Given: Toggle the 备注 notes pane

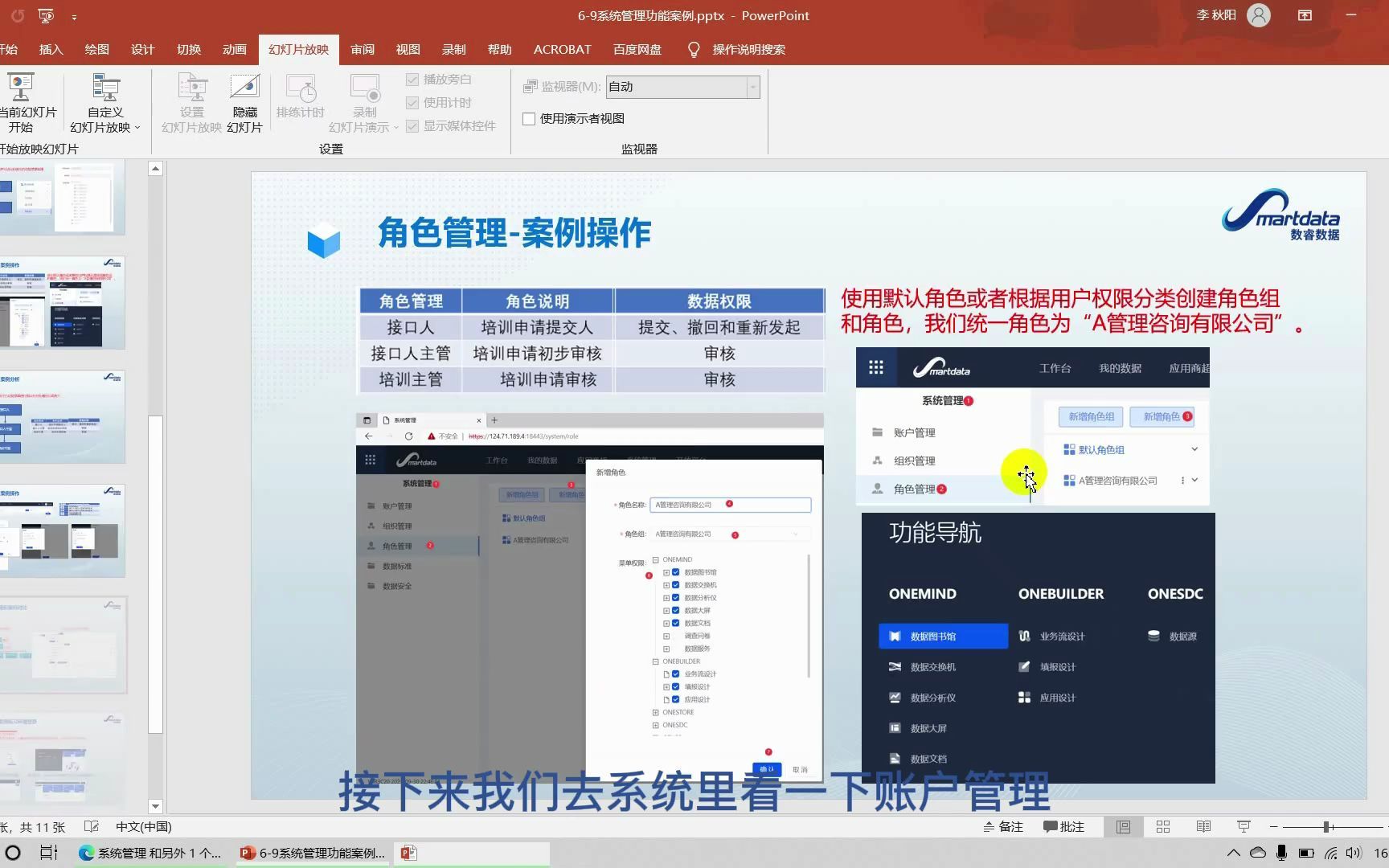Looking at the screenshot, I should [x=1003, y=826].
